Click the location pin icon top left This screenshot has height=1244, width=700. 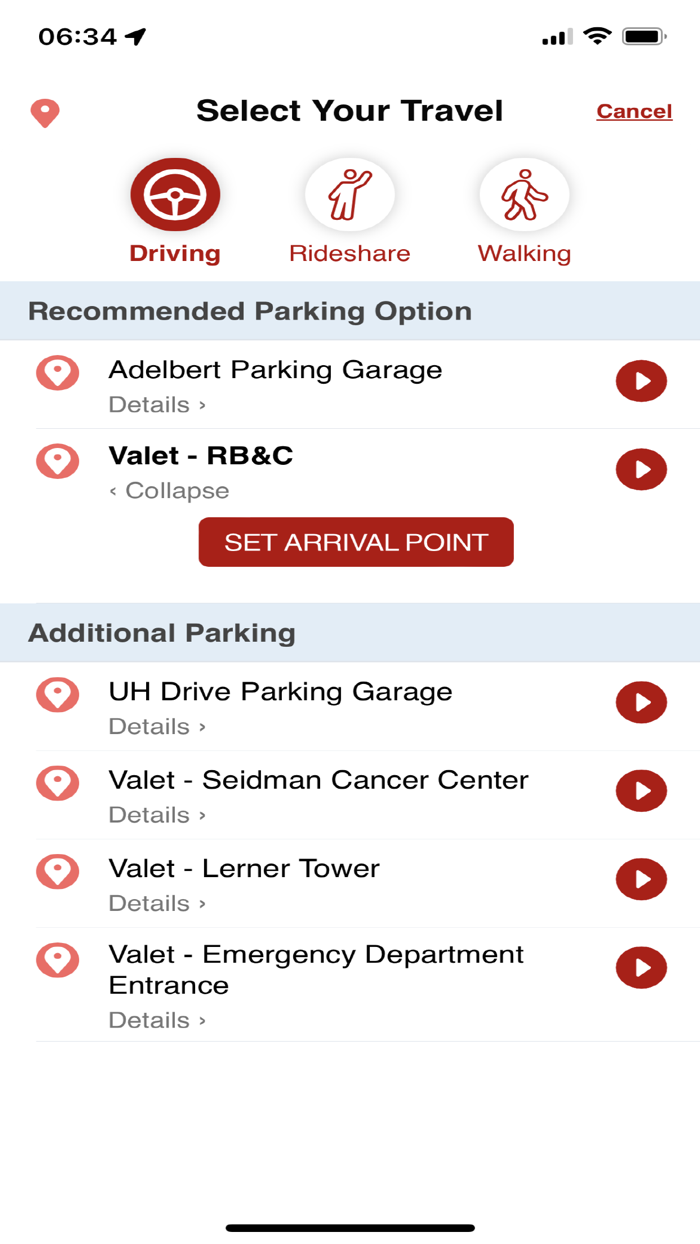(44, 112)
